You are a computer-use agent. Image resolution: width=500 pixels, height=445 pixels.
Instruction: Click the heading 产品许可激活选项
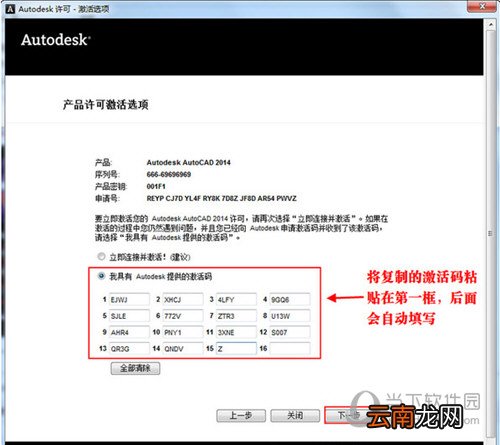pos(105,105)
